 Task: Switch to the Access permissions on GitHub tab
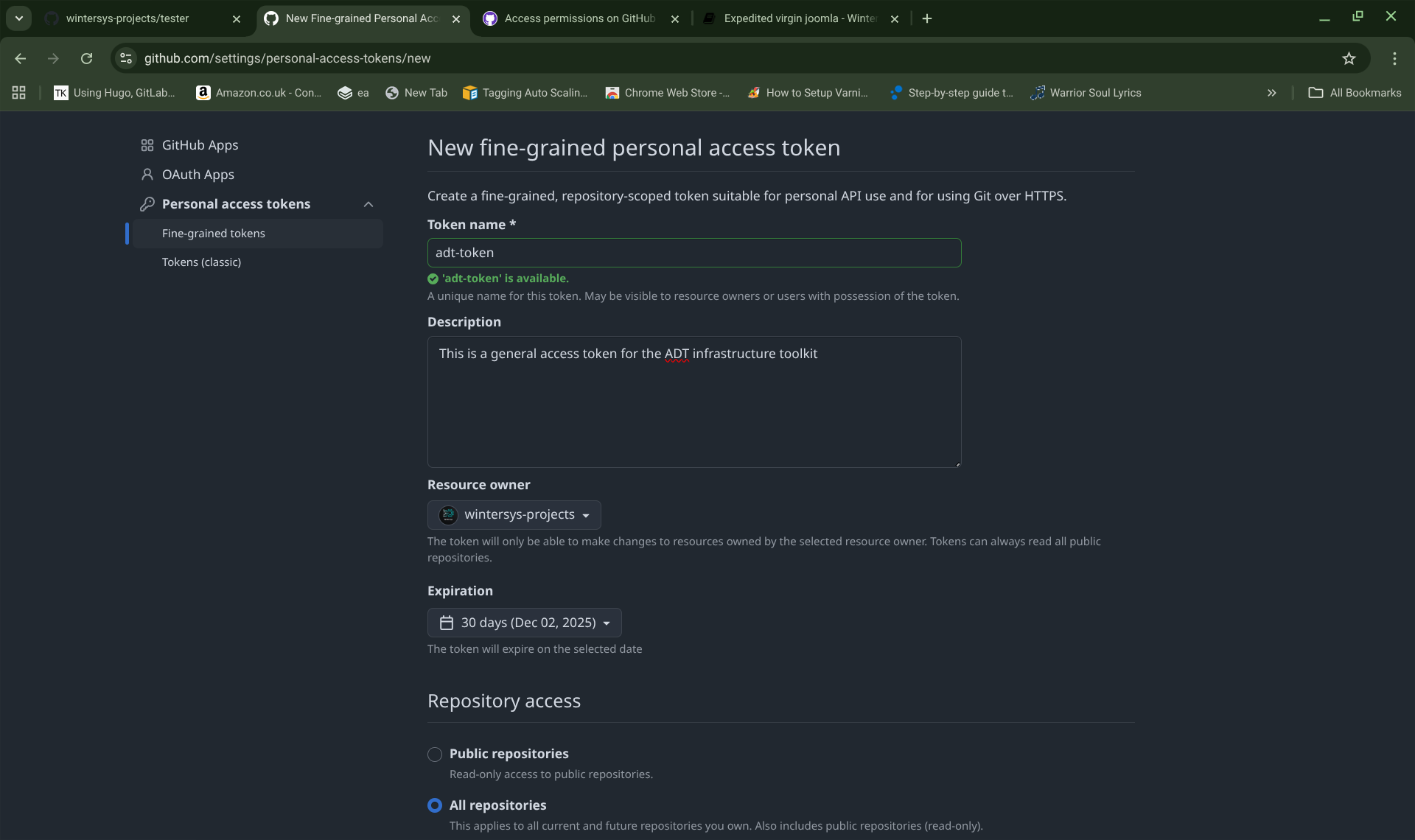click(579, 18)
